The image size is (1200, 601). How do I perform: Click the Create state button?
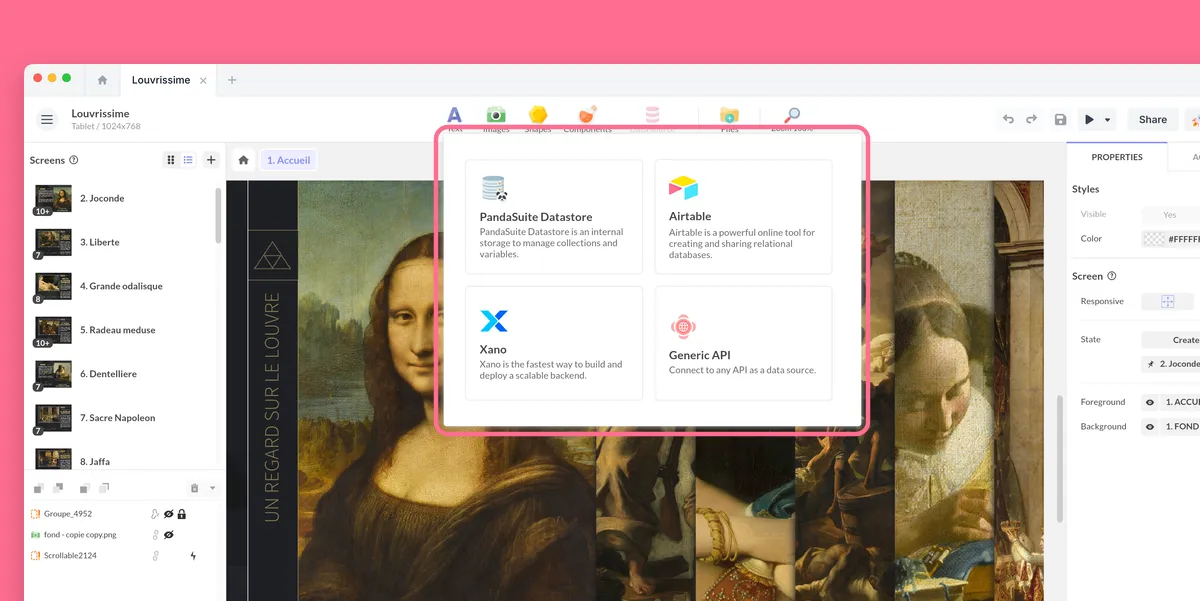[x=1171, y=340]
